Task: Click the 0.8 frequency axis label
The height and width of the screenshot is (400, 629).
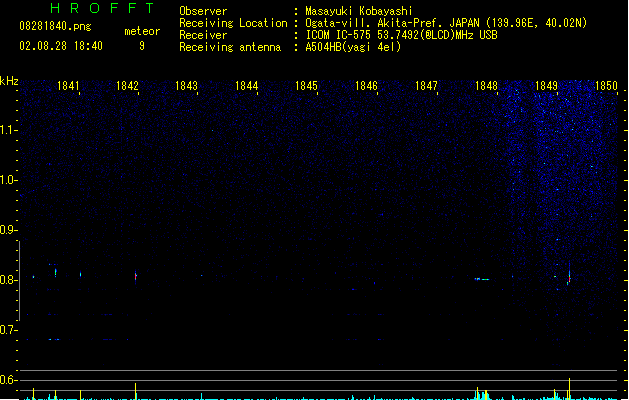Action: pos(8,280)
